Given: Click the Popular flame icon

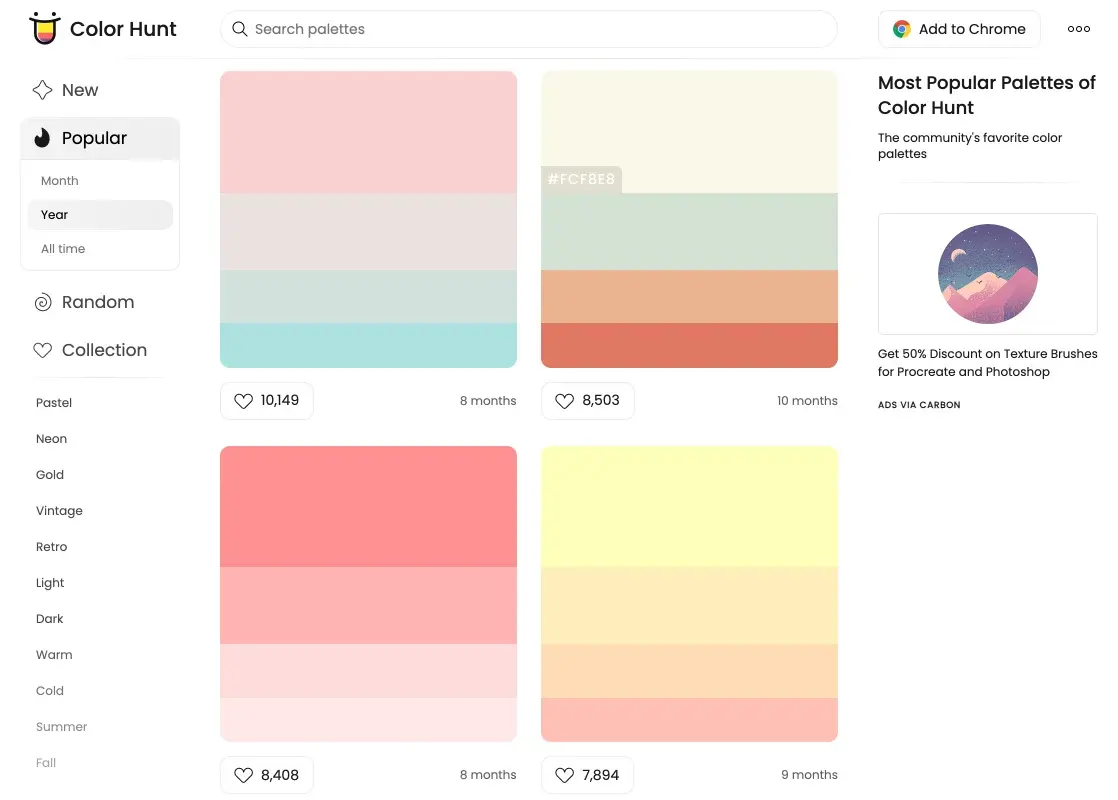Looking at the screenshot, I should point(42,139).
